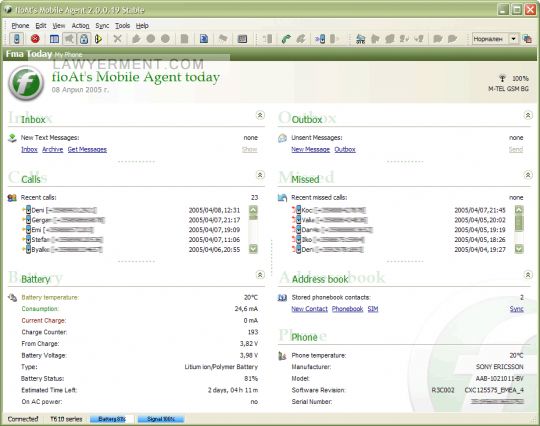Viewport: 540px width, 426px height.
Task: Collapse the Inbox section
Action: click(x=260, y=115)
